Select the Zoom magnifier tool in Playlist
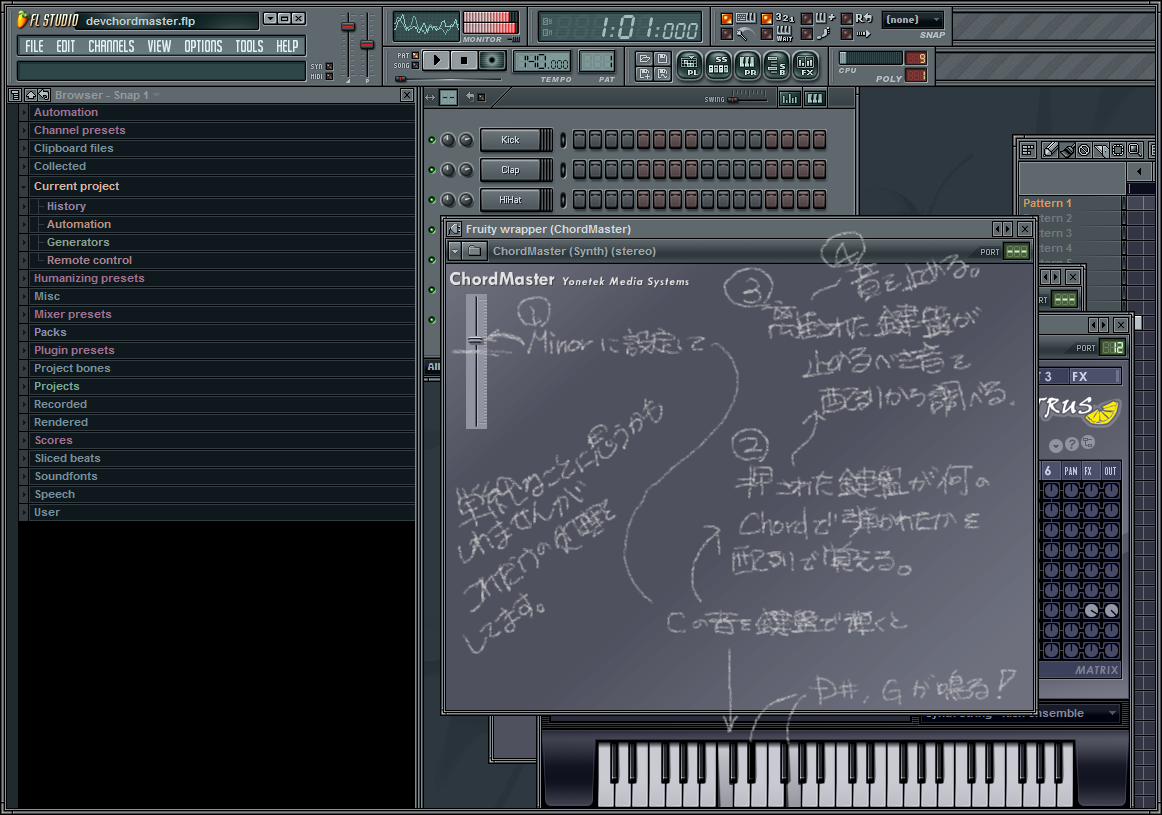Viewport: 1162px width, 815px height. tap(1135, 150)
